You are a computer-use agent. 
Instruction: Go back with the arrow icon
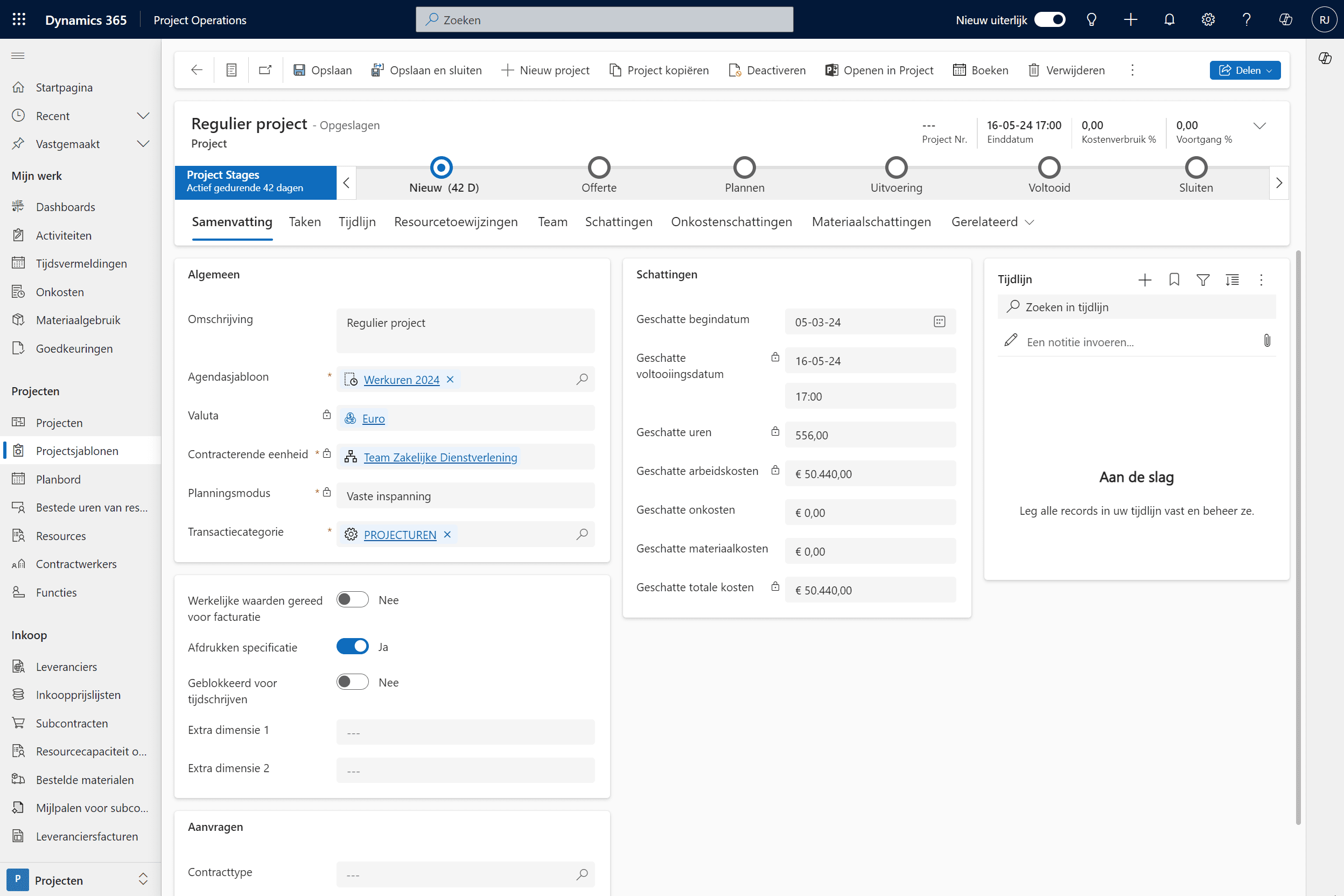(x=197, y=69)
